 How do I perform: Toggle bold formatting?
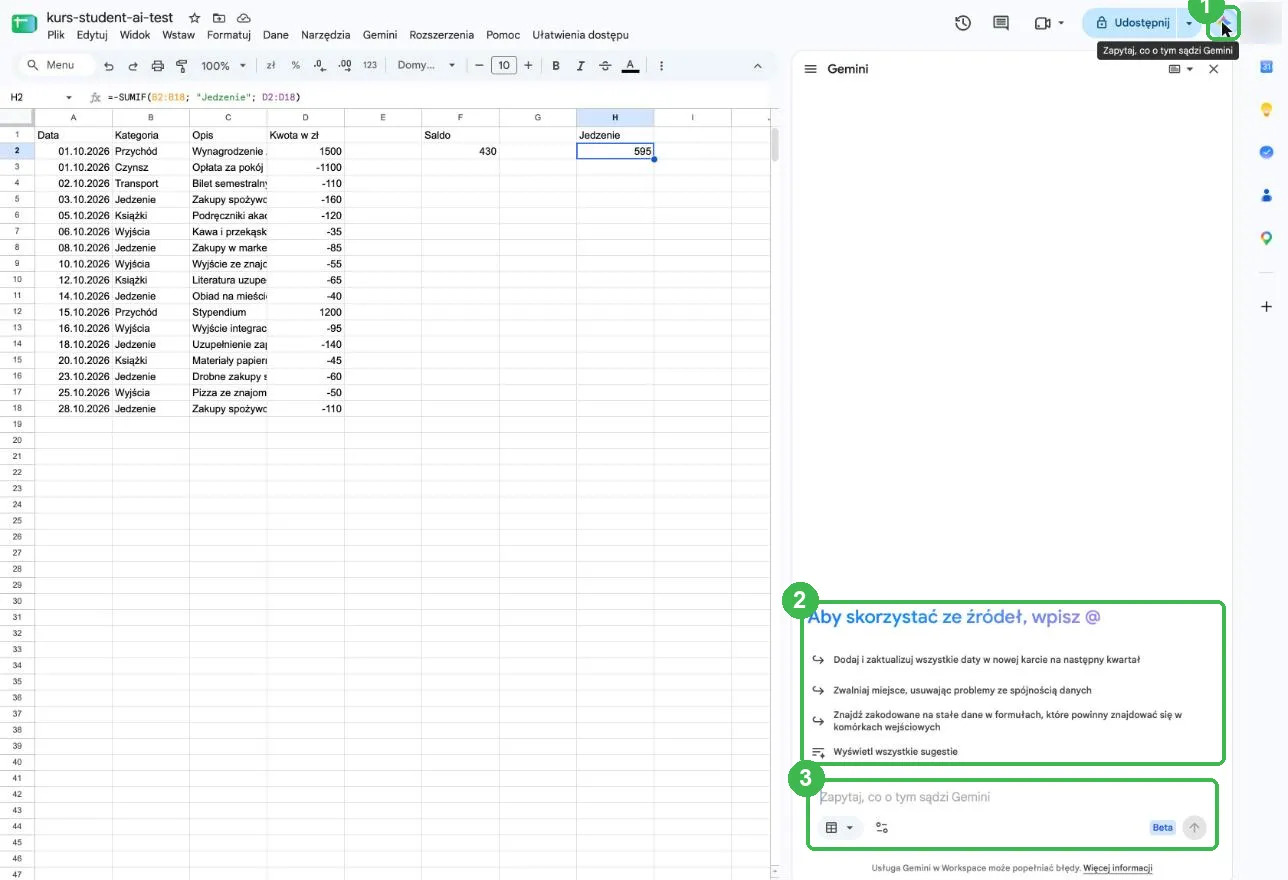[556, 65]
